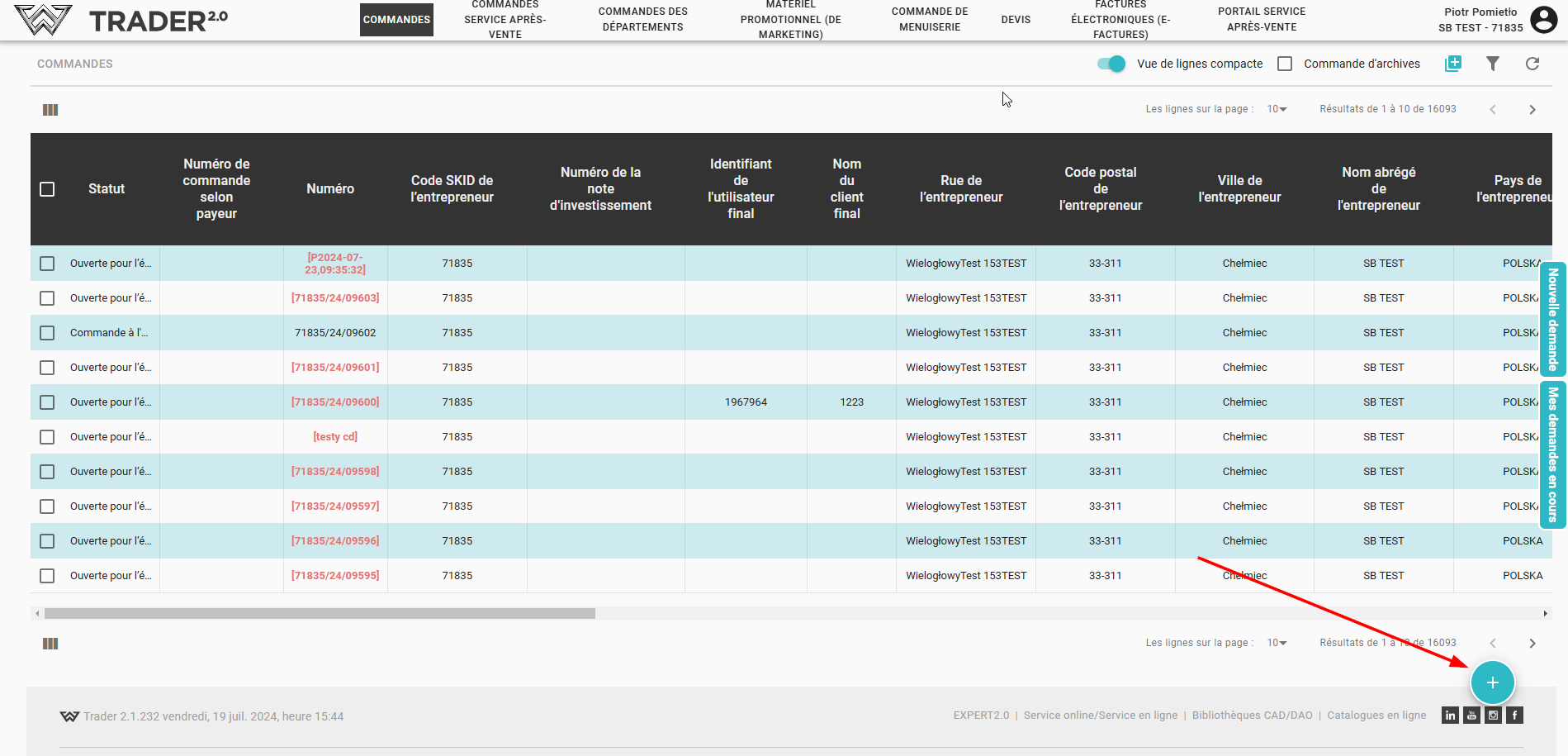Viewport: 1568px width, 756px height.
Task: Open the Facebook footer icon
Action: (1514, 716)
